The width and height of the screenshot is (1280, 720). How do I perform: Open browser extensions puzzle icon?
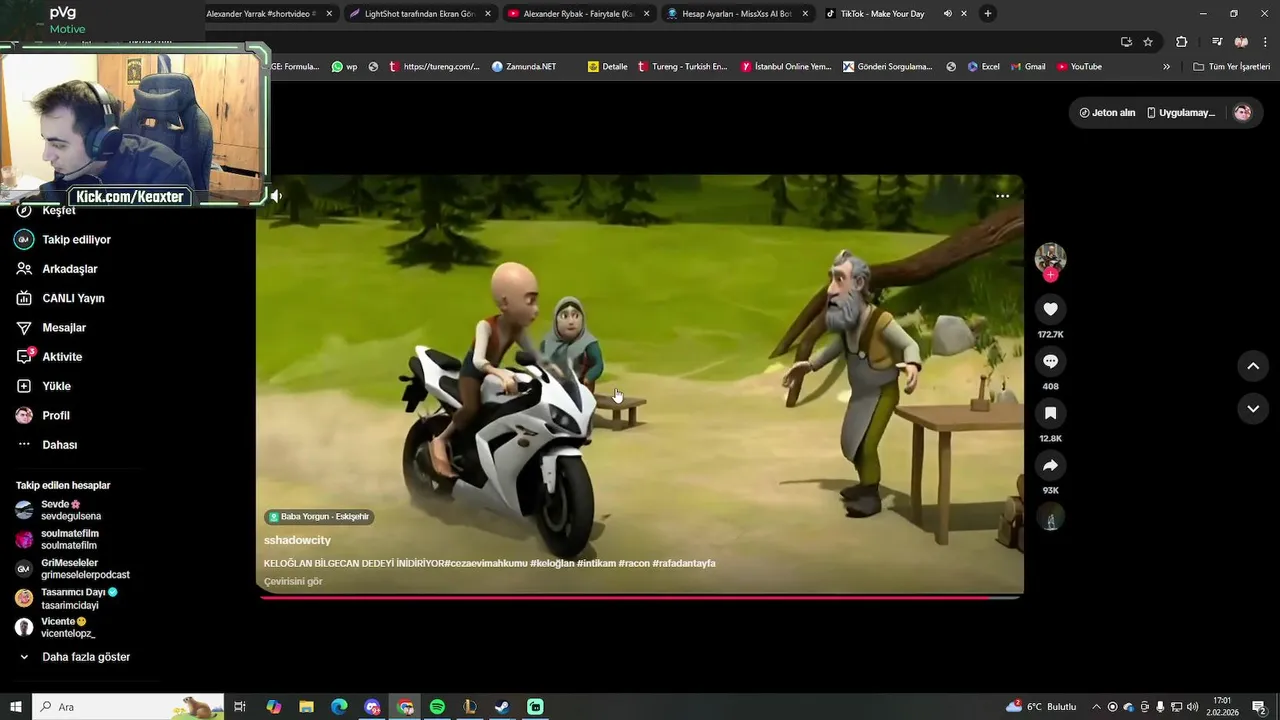(x=1182, y=42)
